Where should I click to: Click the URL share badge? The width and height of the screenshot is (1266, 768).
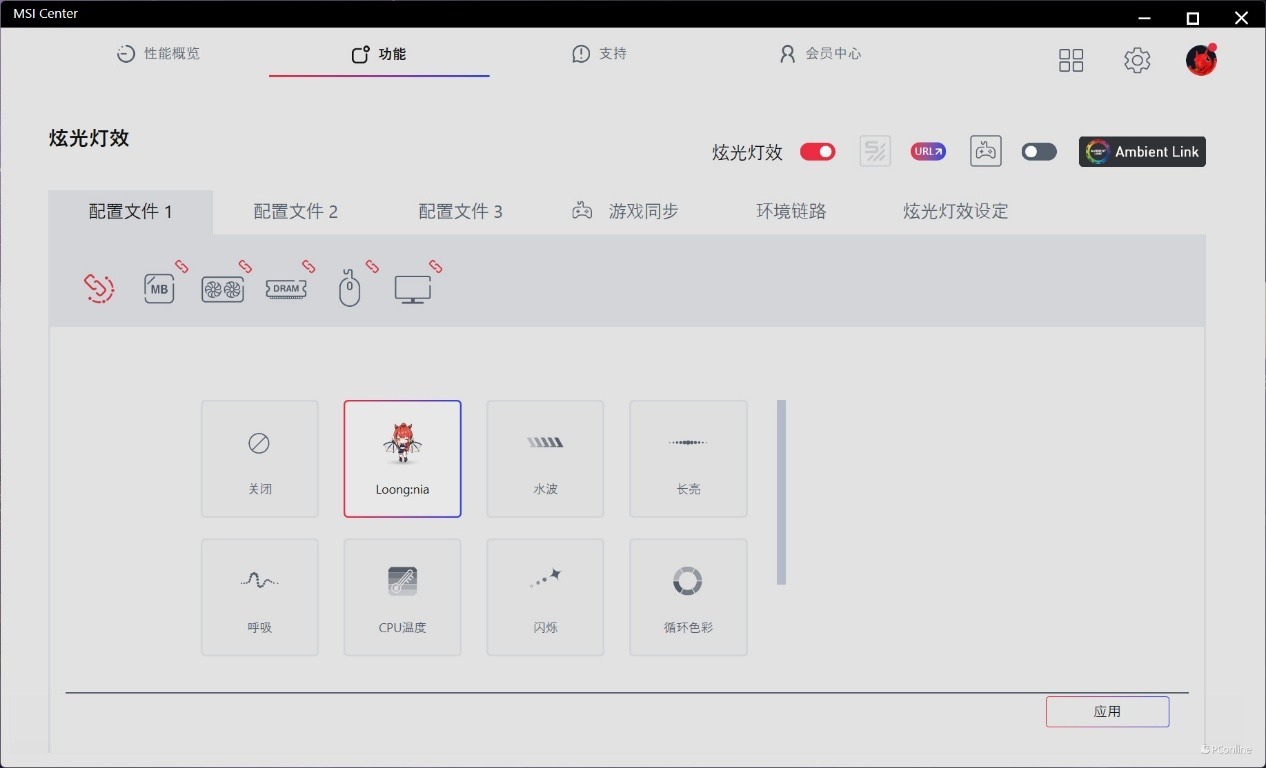click(x=928, y=151)
